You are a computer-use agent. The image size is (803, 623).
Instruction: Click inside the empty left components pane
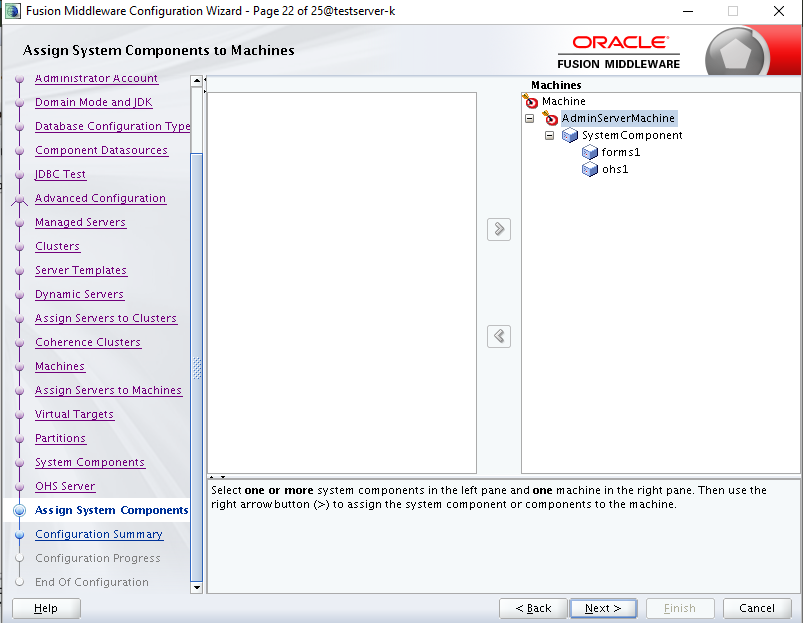(342, 283)
